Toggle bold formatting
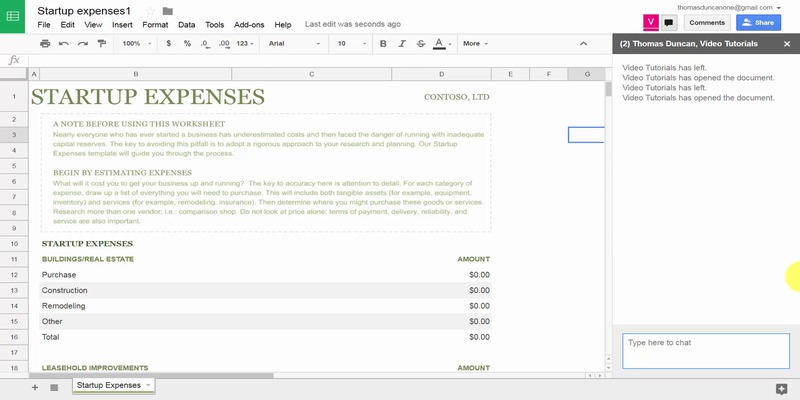The width and height of the screenshot is (800, 400). point(383,44)
